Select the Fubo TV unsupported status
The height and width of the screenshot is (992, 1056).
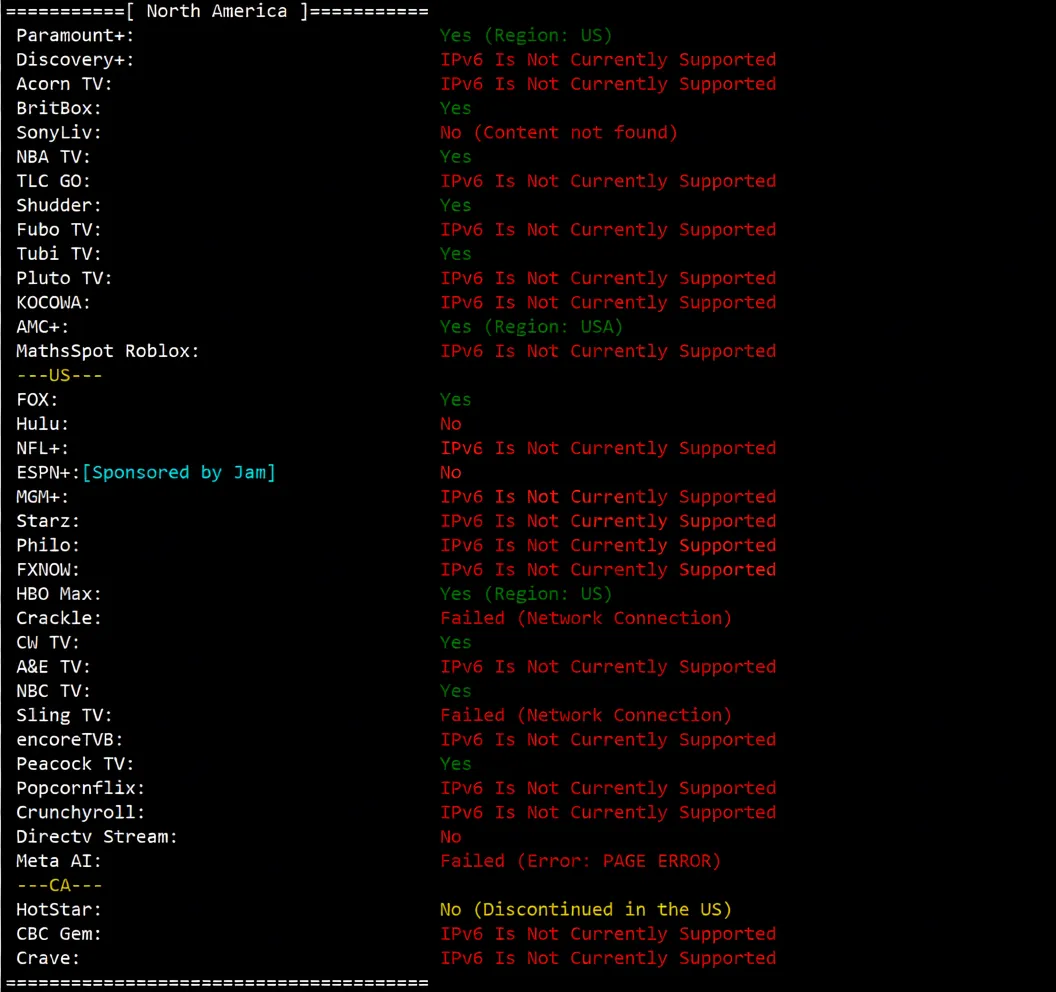608,229
